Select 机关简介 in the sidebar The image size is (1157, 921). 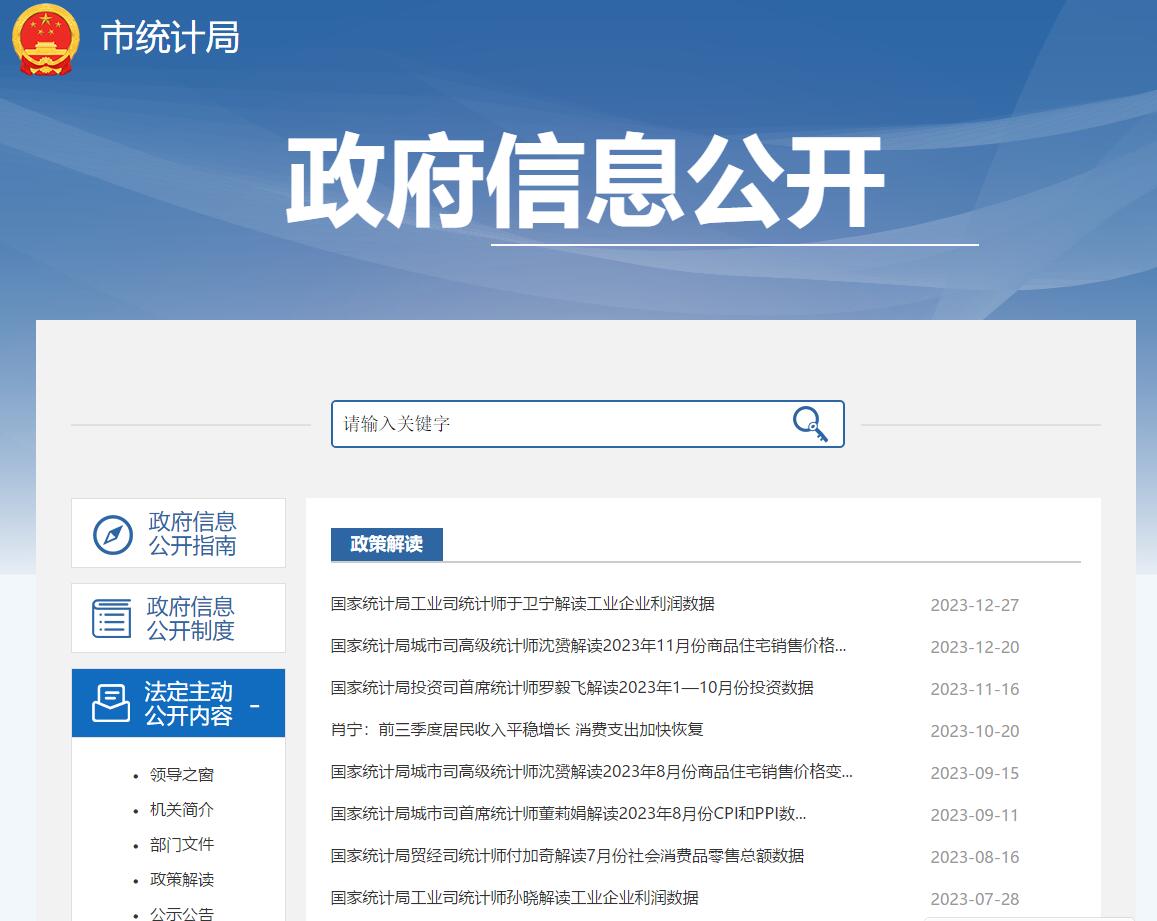click(182, 810)
